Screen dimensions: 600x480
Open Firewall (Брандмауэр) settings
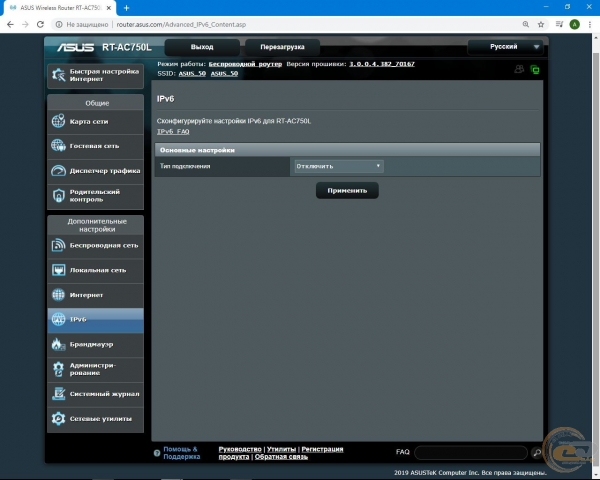pyautogui.click(x=95, y=344)
